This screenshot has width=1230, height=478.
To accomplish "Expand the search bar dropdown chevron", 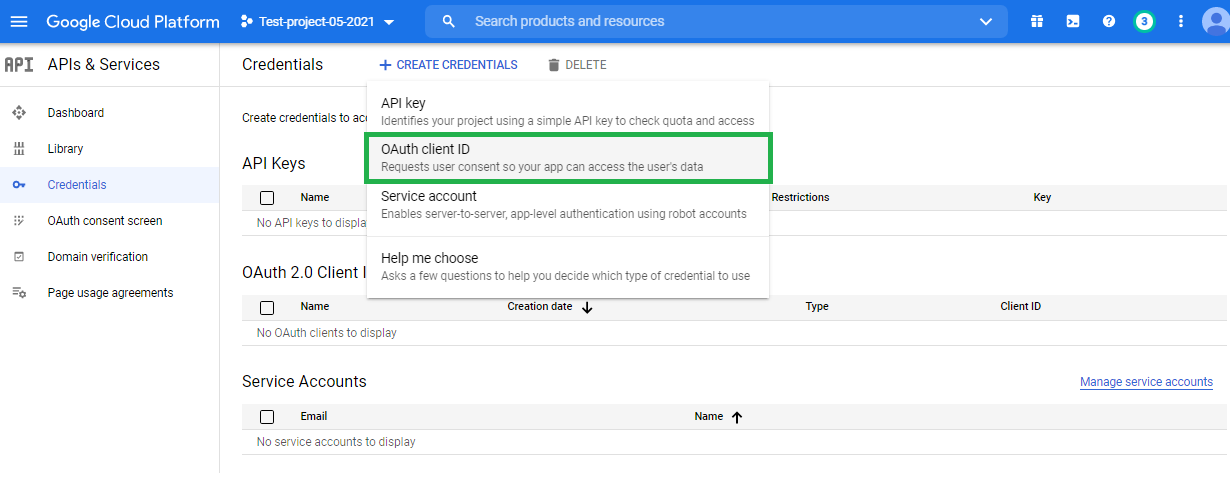I will (x=986, y=21).
